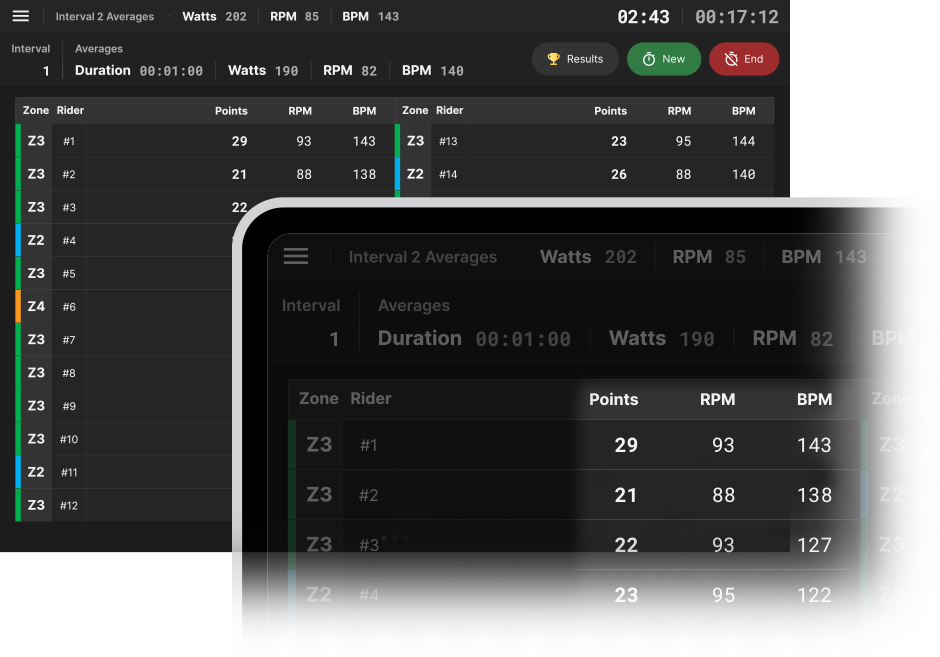940x657 pixels.
Task: Select rider #11 row
Action: [x=124, y=472]
